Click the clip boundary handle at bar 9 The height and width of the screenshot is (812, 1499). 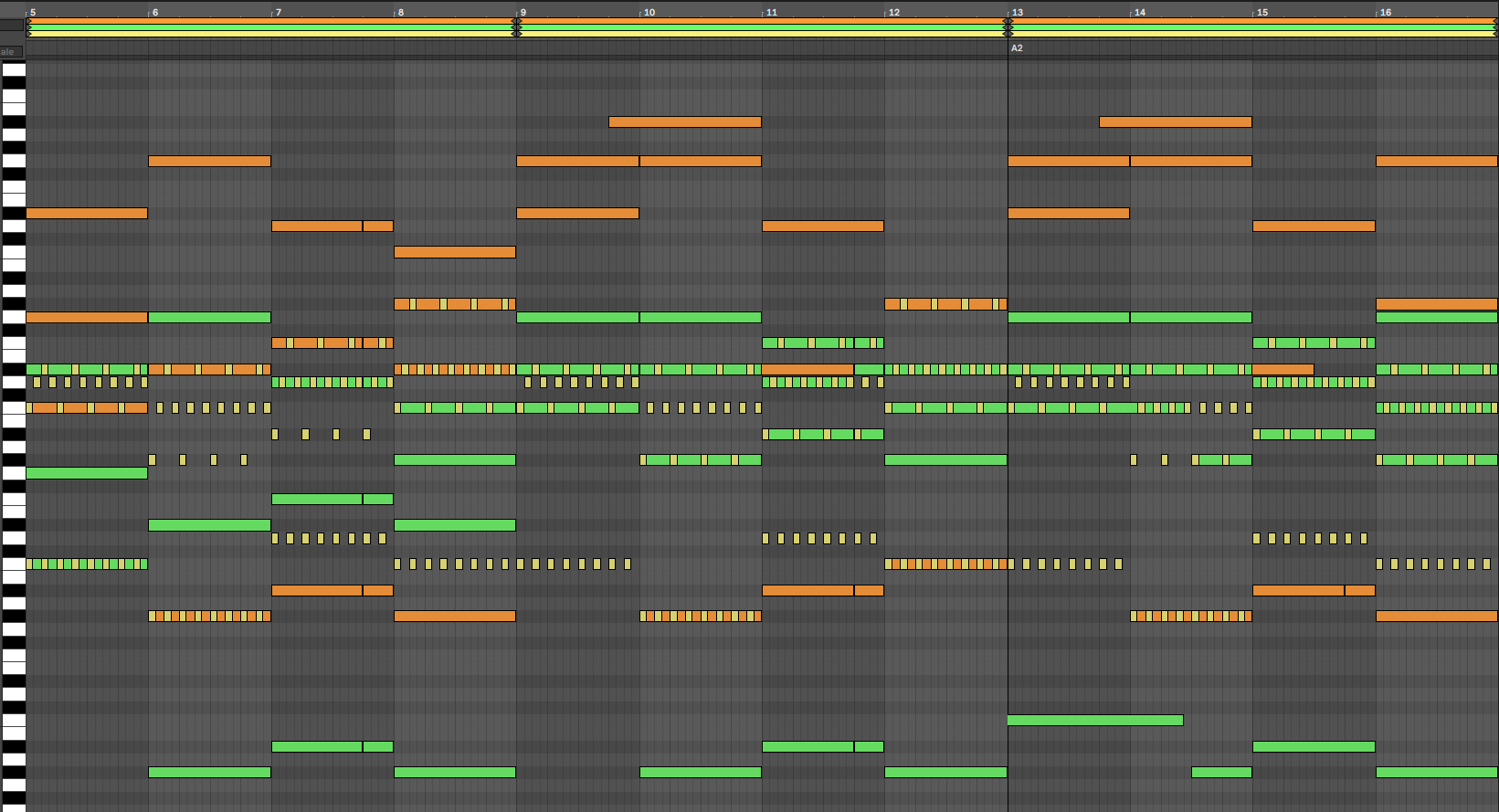(x=517, y=27)
